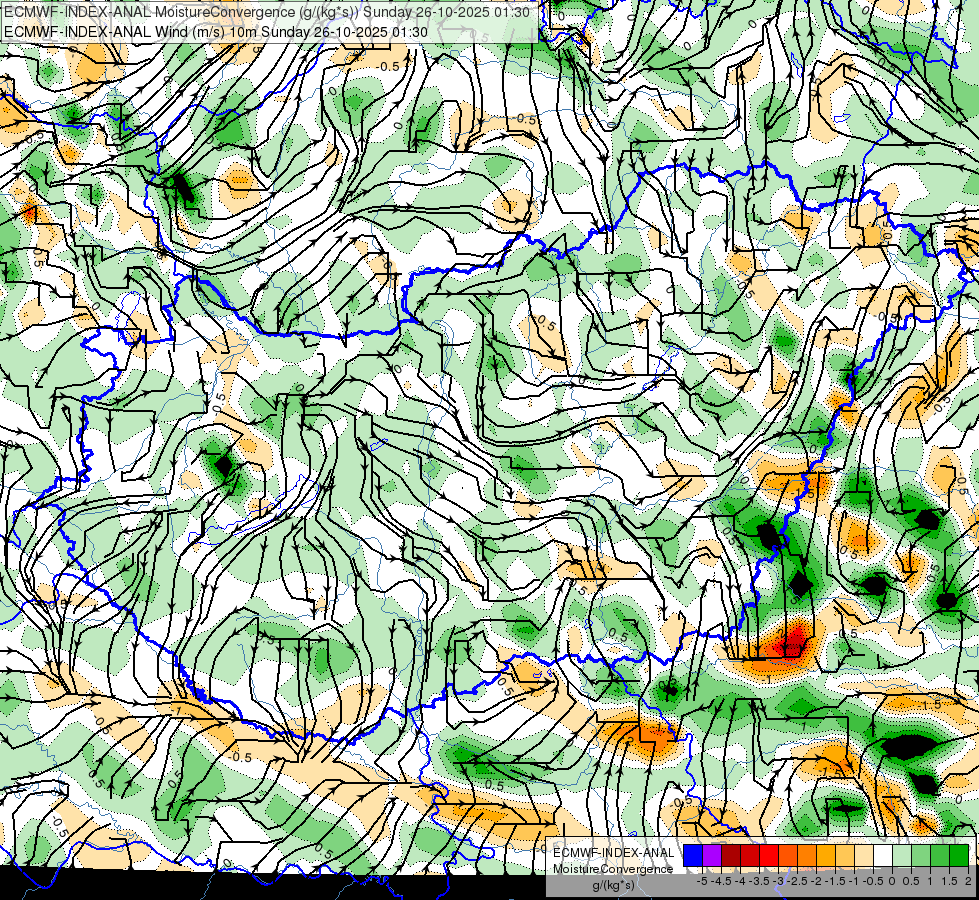Choose the light orange swatch between -1.5 and -1
This screenshot has height=900, width=979.
[x=845, y=856]
